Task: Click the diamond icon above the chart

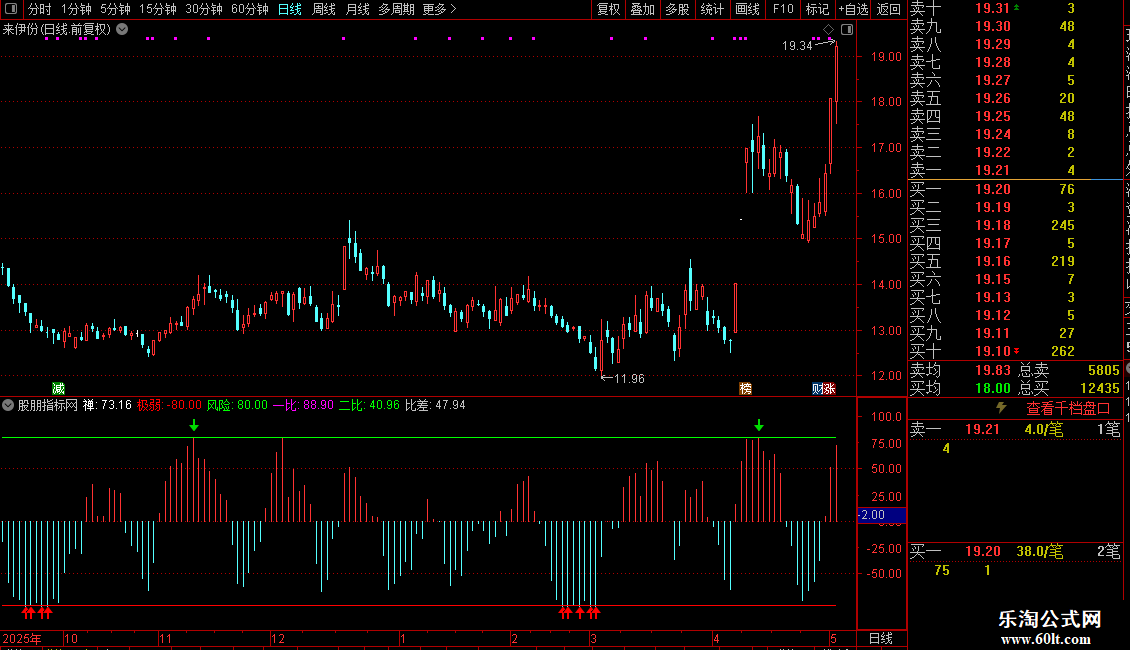Action: (x=828, y=30)
